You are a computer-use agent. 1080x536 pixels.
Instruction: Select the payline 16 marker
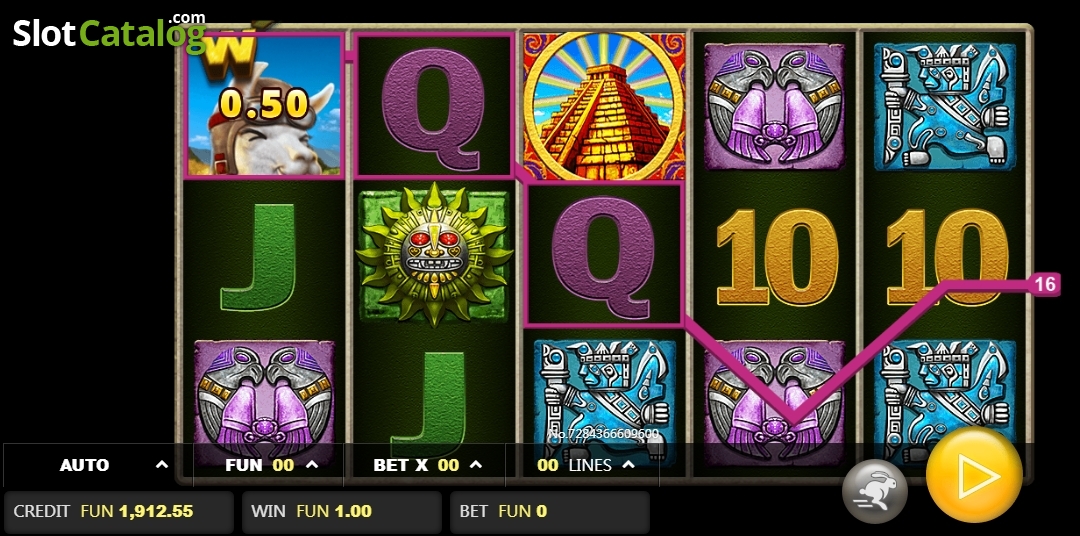point(1046,284)
